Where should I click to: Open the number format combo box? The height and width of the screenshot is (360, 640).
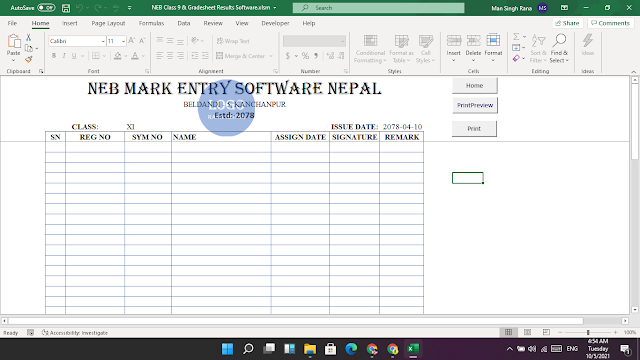pos(314,41)
